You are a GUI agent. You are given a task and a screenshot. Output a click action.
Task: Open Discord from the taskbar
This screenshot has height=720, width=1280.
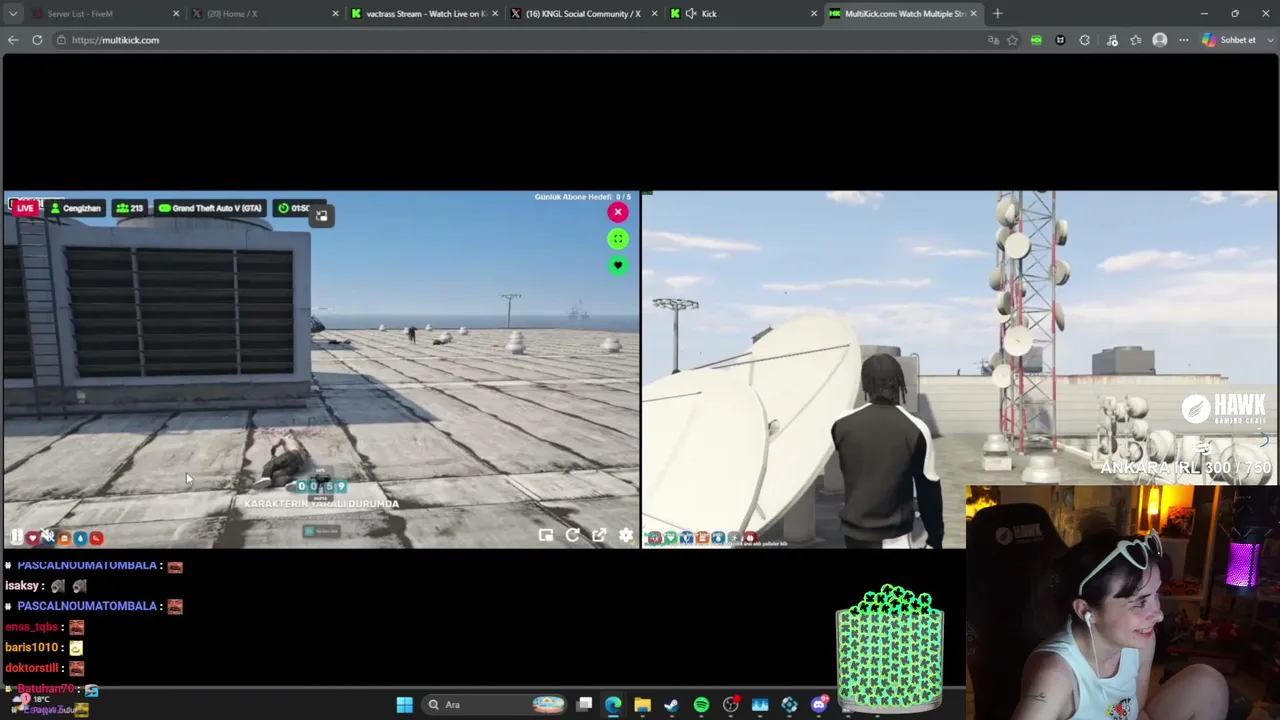pos(819,705)
